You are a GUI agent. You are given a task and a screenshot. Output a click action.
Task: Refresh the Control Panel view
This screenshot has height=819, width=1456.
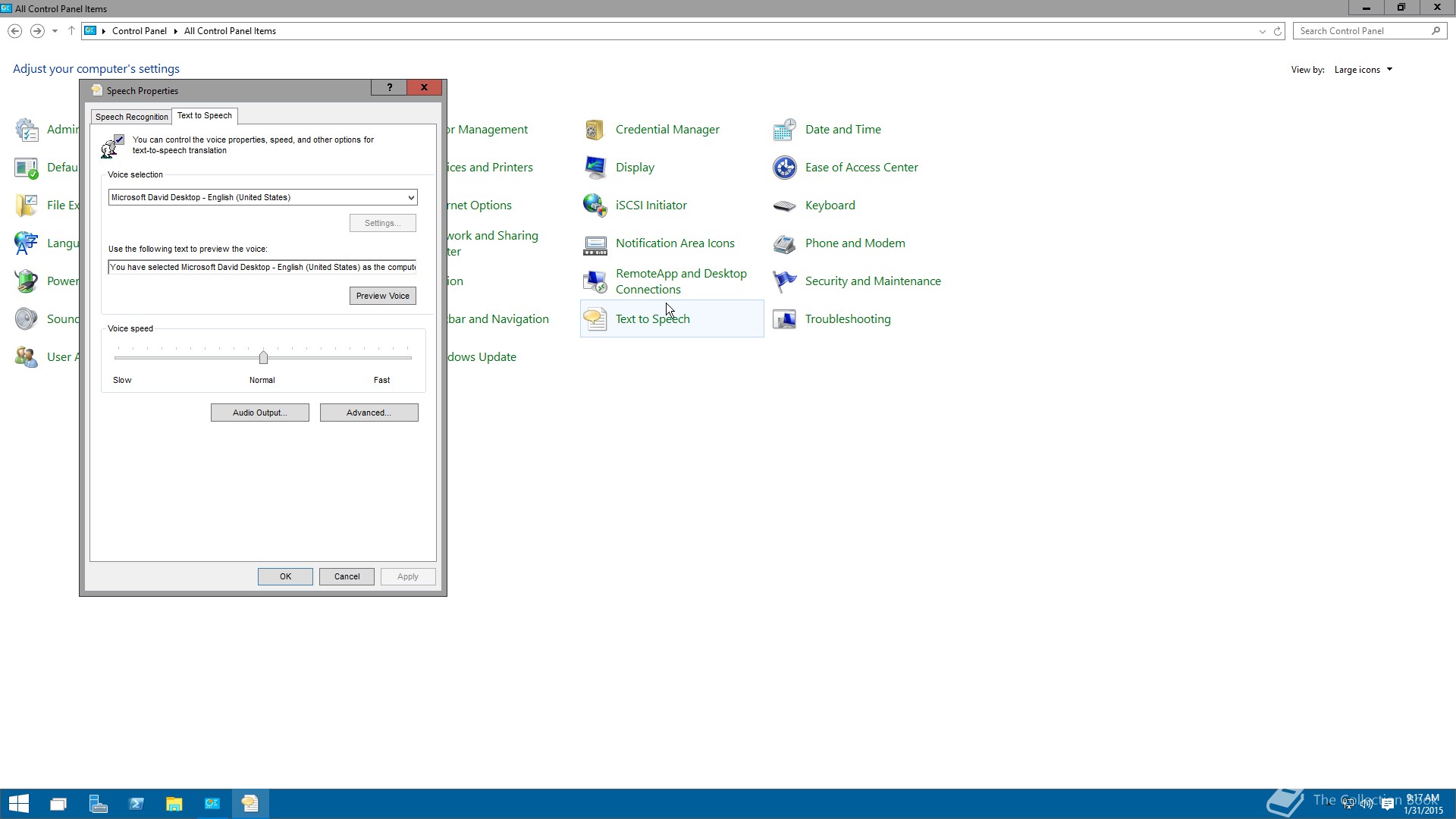[x=1278, y=31]
